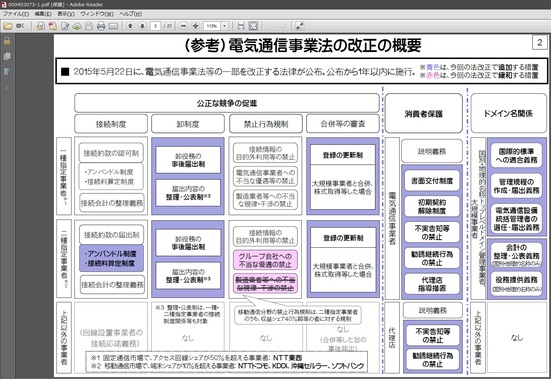Go to previous page with up arrow

pyautogui.click(x=130, y=26)
